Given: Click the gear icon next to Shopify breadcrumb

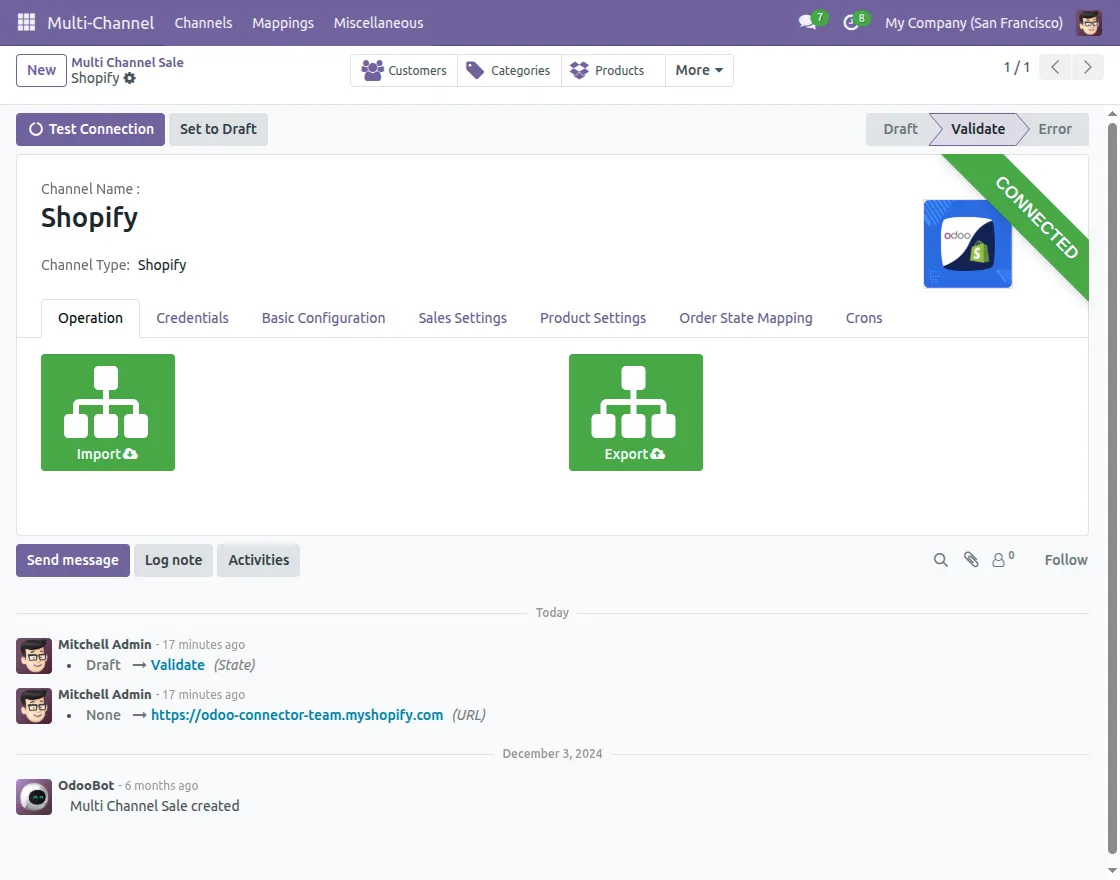Looking at the screenshot, I should 129,79.
